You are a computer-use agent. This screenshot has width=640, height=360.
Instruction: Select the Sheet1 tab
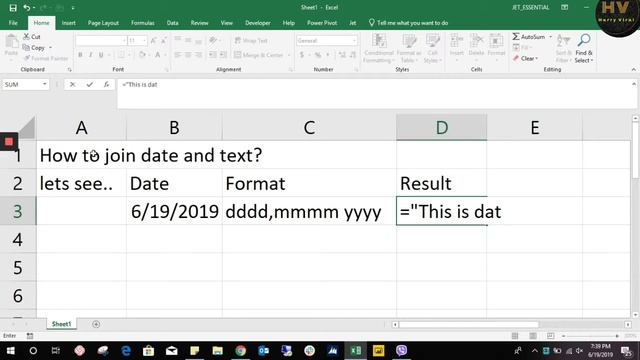tap(61, 324)
